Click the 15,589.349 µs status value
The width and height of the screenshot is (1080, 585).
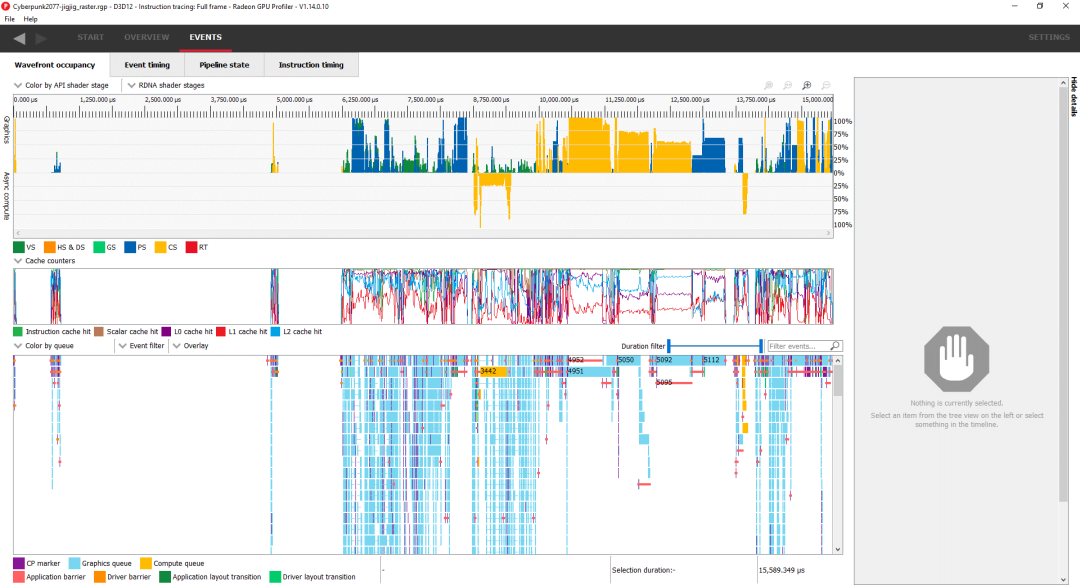(781, 571)
